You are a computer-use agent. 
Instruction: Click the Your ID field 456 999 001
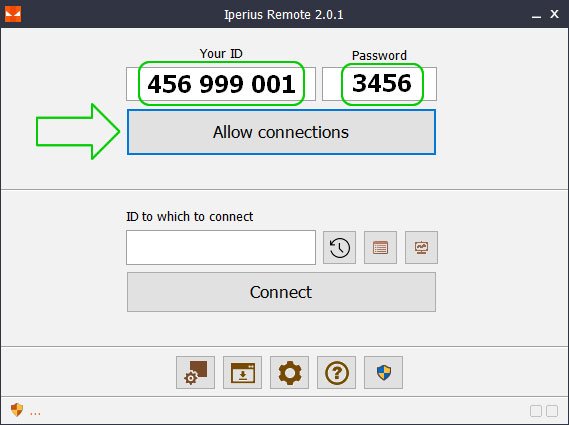pyautogui.click(x=221, y=84)
